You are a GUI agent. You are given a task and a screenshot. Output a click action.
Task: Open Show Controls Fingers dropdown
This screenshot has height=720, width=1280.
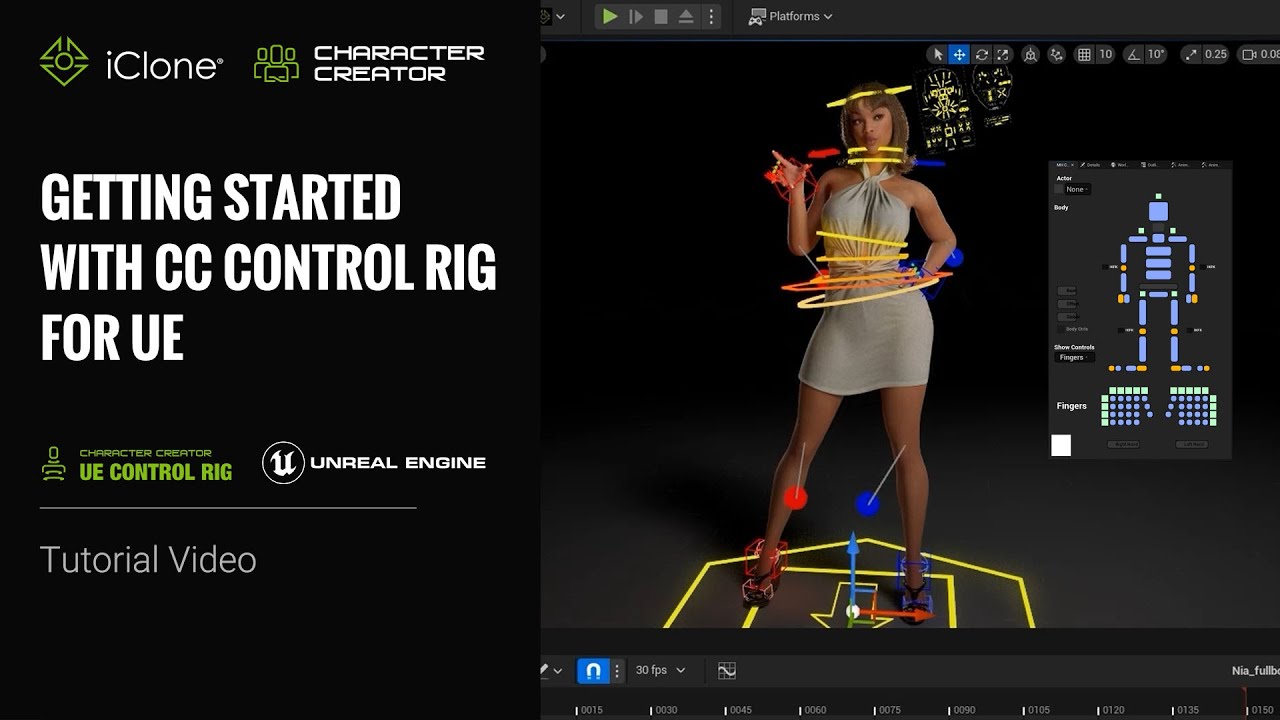(1075, 357)
